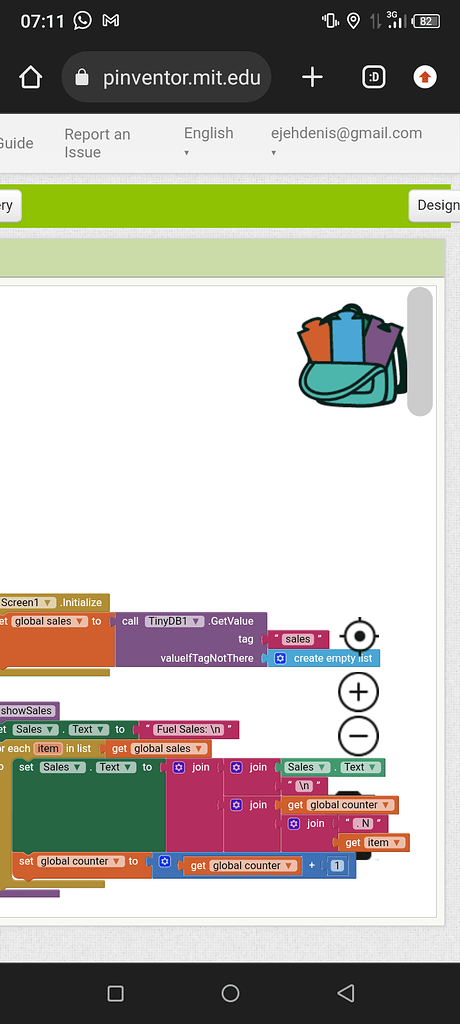Viewport: 460px width, 1024px height.
Task: Open a new browser tab with plus icon
Action: click(x=312, y=77)
